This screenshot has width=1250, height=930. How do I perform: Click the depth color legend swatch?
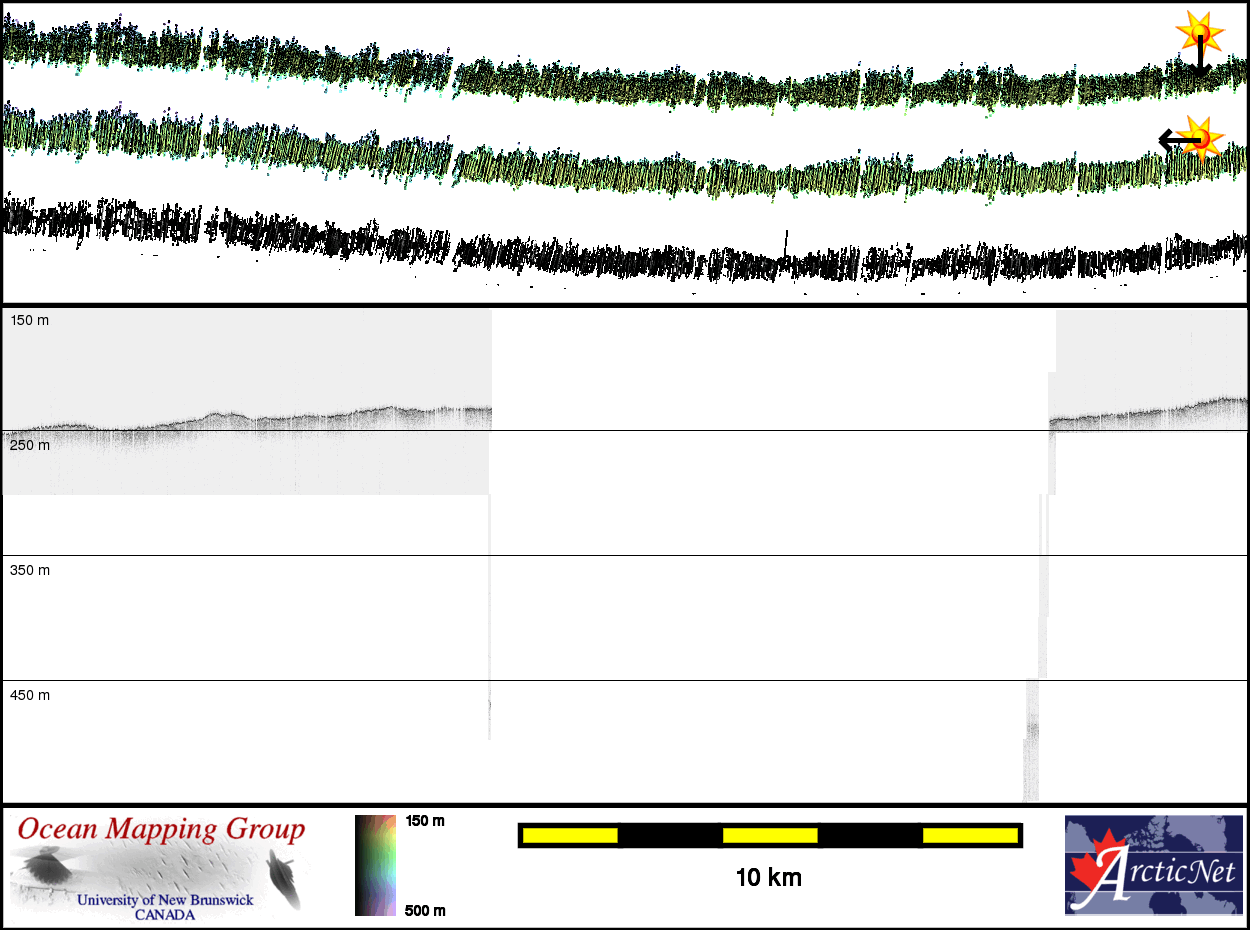point(375,865)
